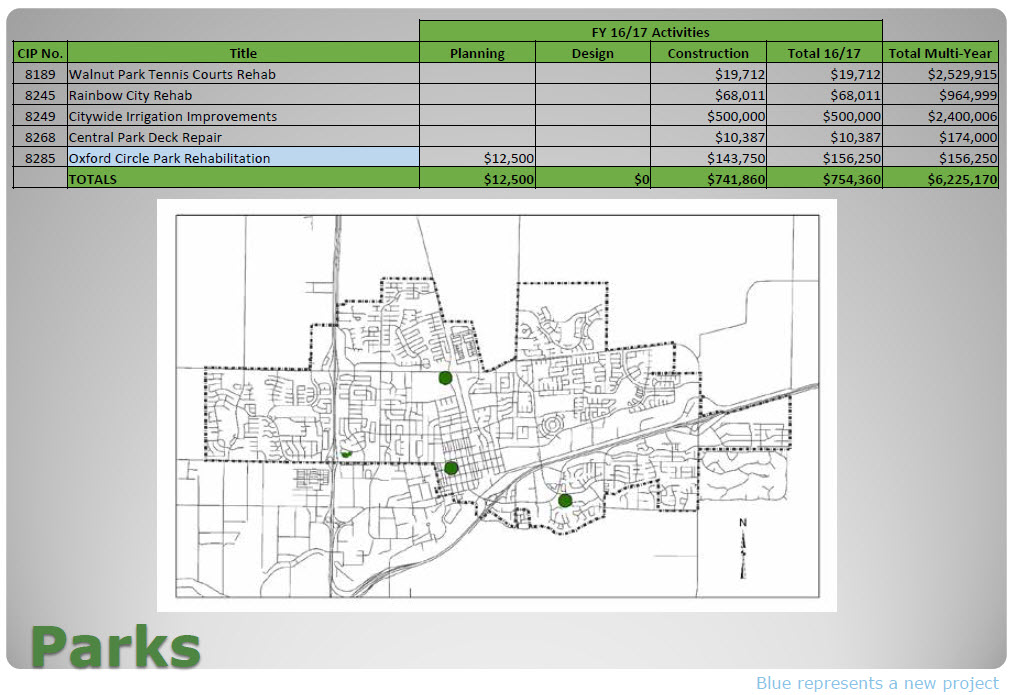1014x695 pixels.
Task: Select the Walnut Park Tennis Courts Rehab title
Action: point(172,74)
